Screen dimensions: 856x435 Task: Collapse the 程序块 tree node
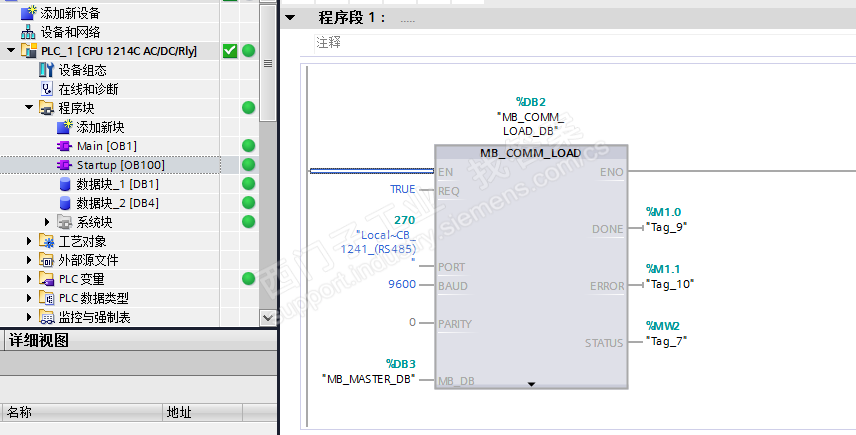29,108
